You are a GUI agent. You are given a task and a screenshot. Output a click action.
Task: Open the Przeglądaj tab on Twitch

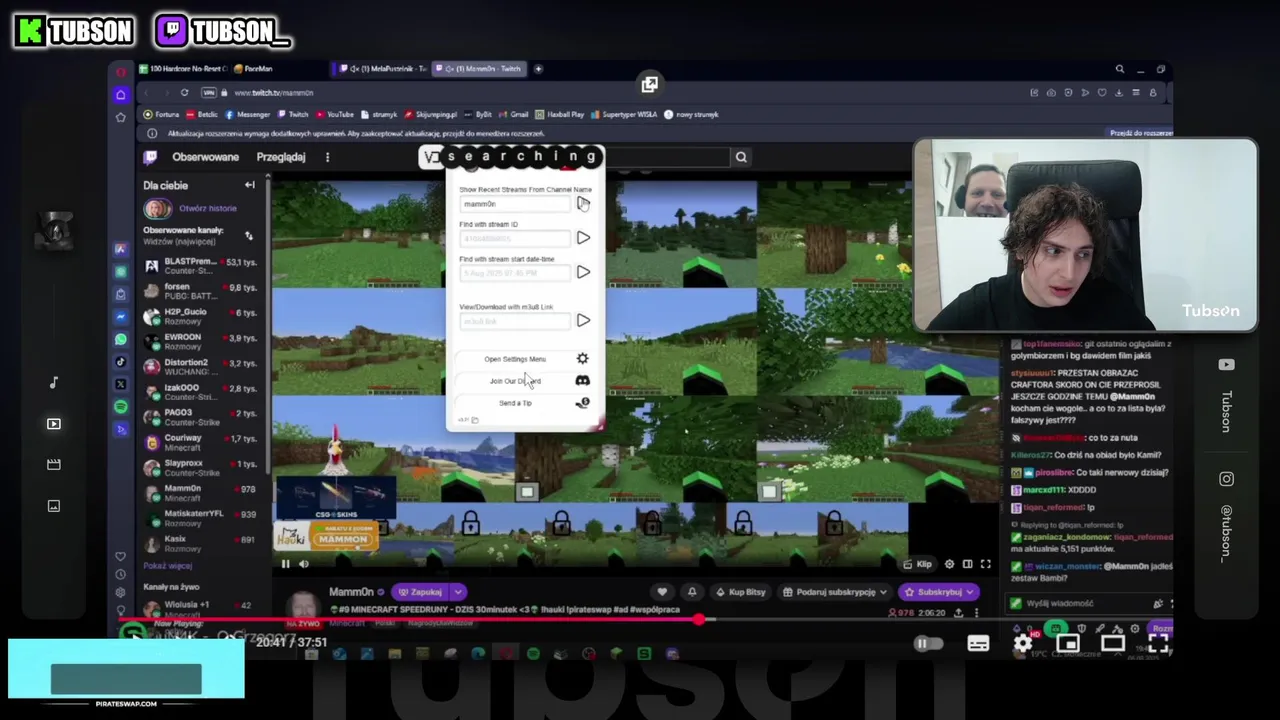280,157
